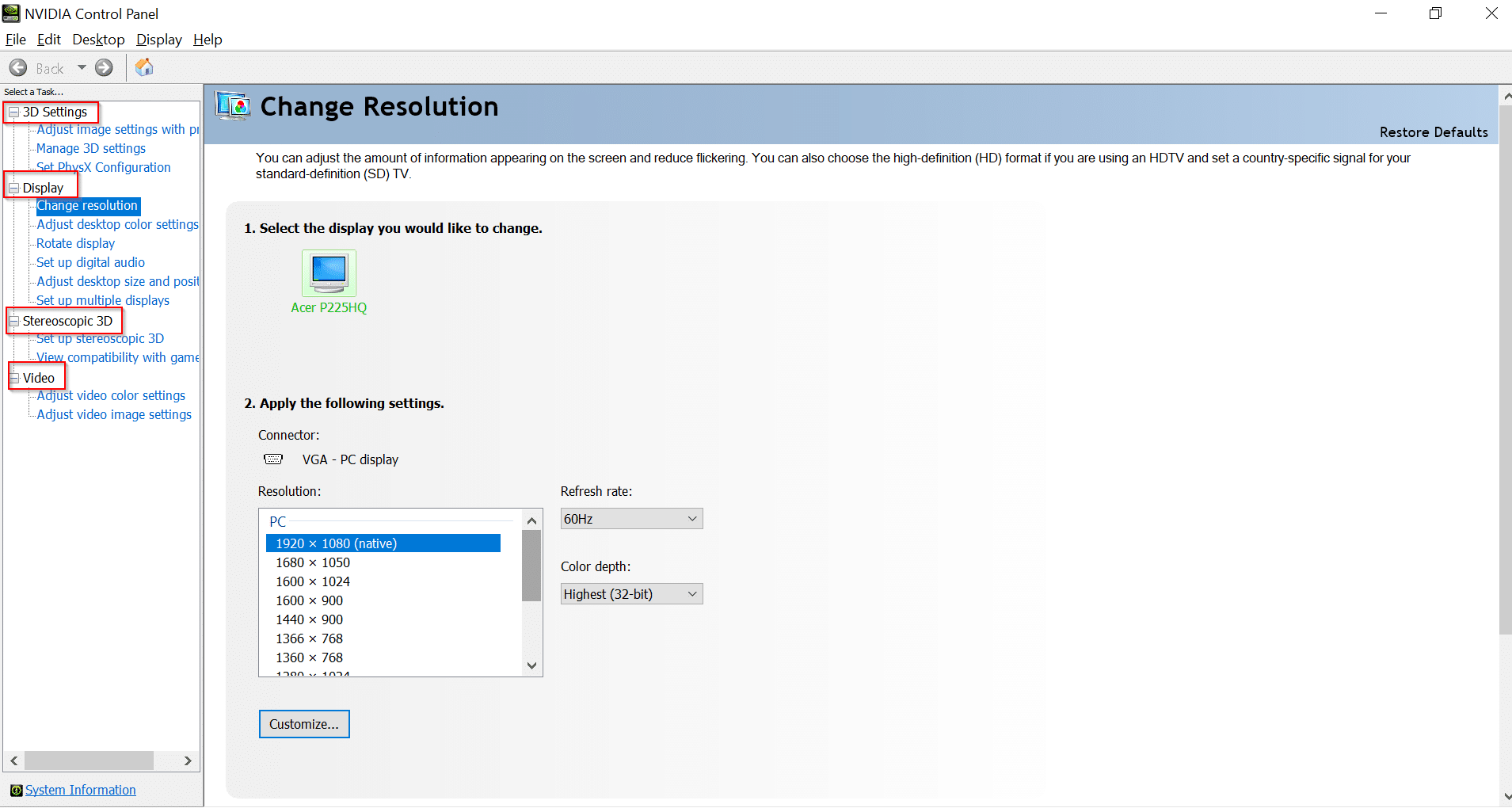
Task: Click the Forward arrow icon
Action: click(104, 68)
